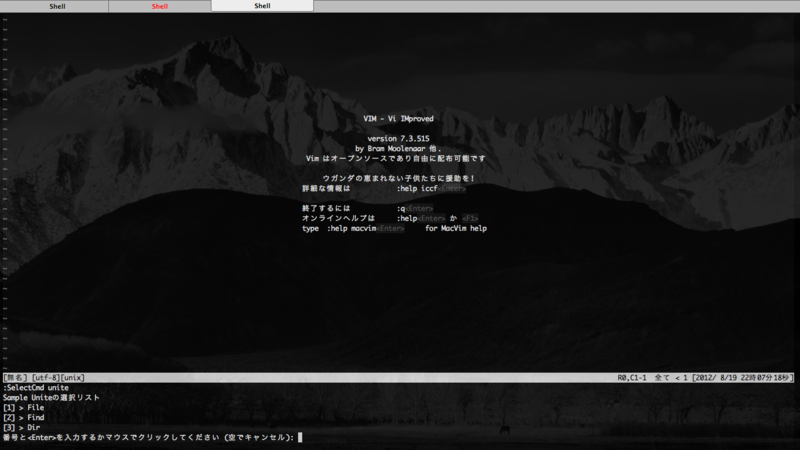
Task: Click option [2] > Find in list
Action: (23, 417)
